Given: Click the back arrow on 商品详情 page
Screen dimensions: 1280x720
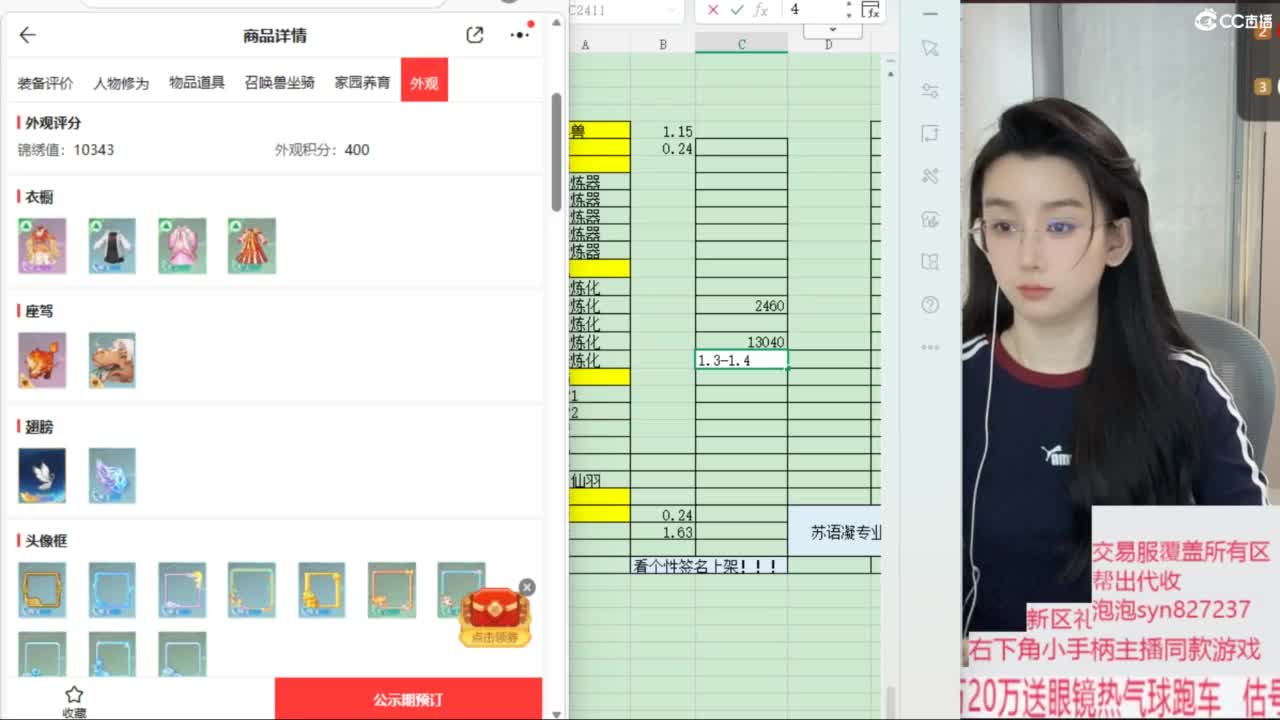Looking at the screenshot, I should tap(27, 34).
